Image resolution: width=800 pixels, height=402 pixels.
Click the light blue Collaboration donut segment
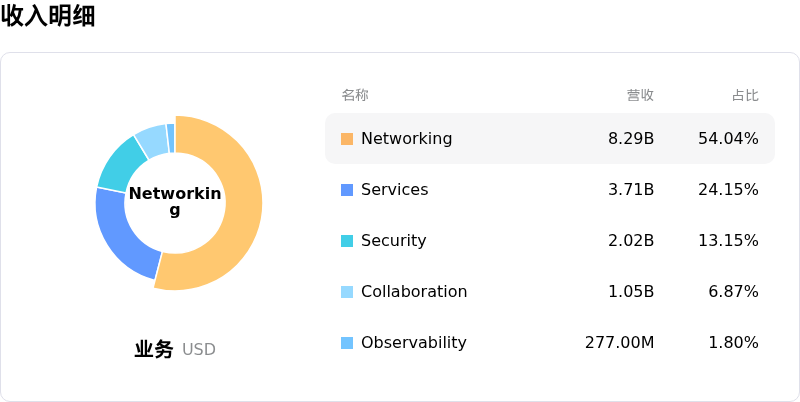[150, 140]
